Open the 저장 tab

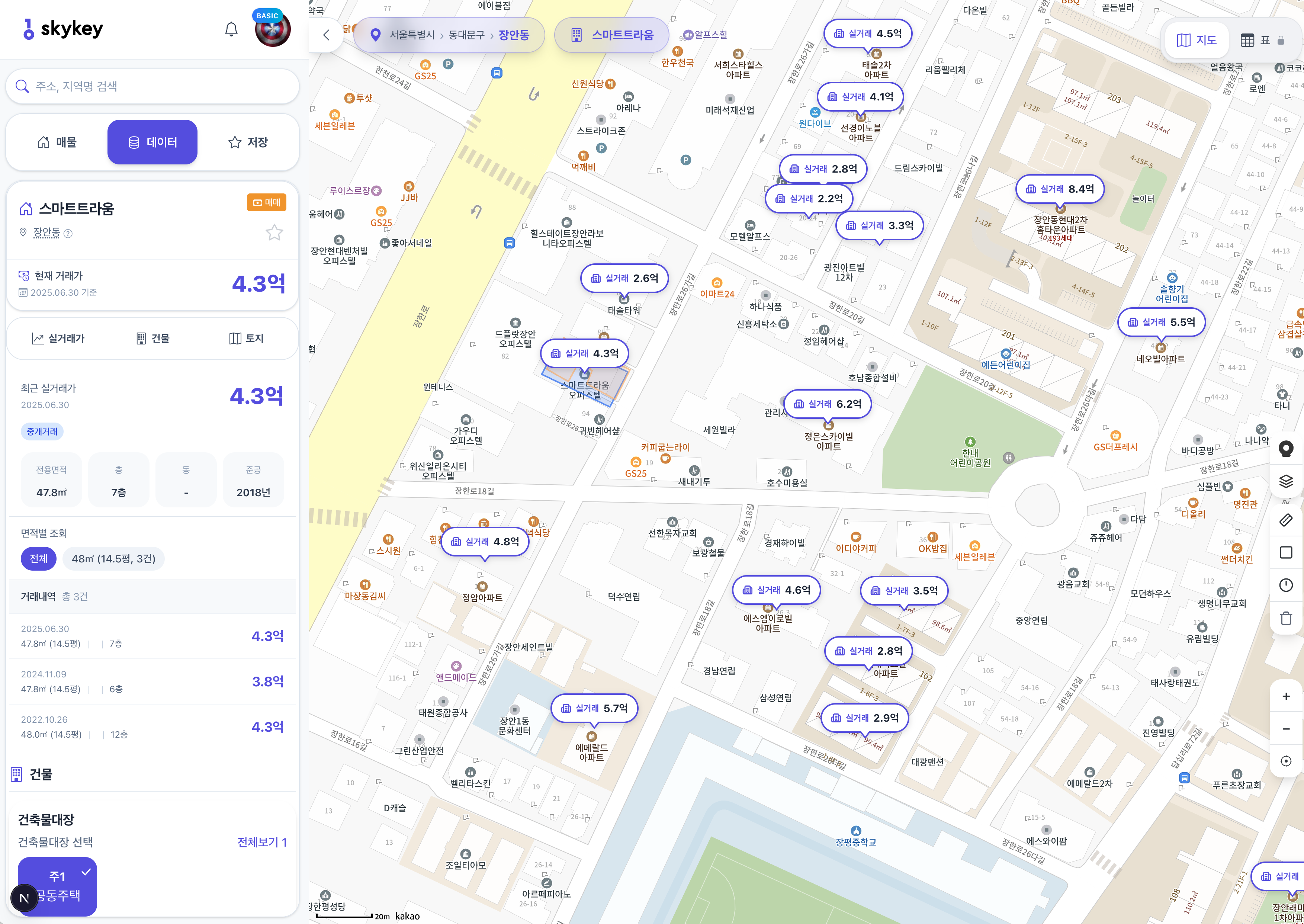pos(248,142)
